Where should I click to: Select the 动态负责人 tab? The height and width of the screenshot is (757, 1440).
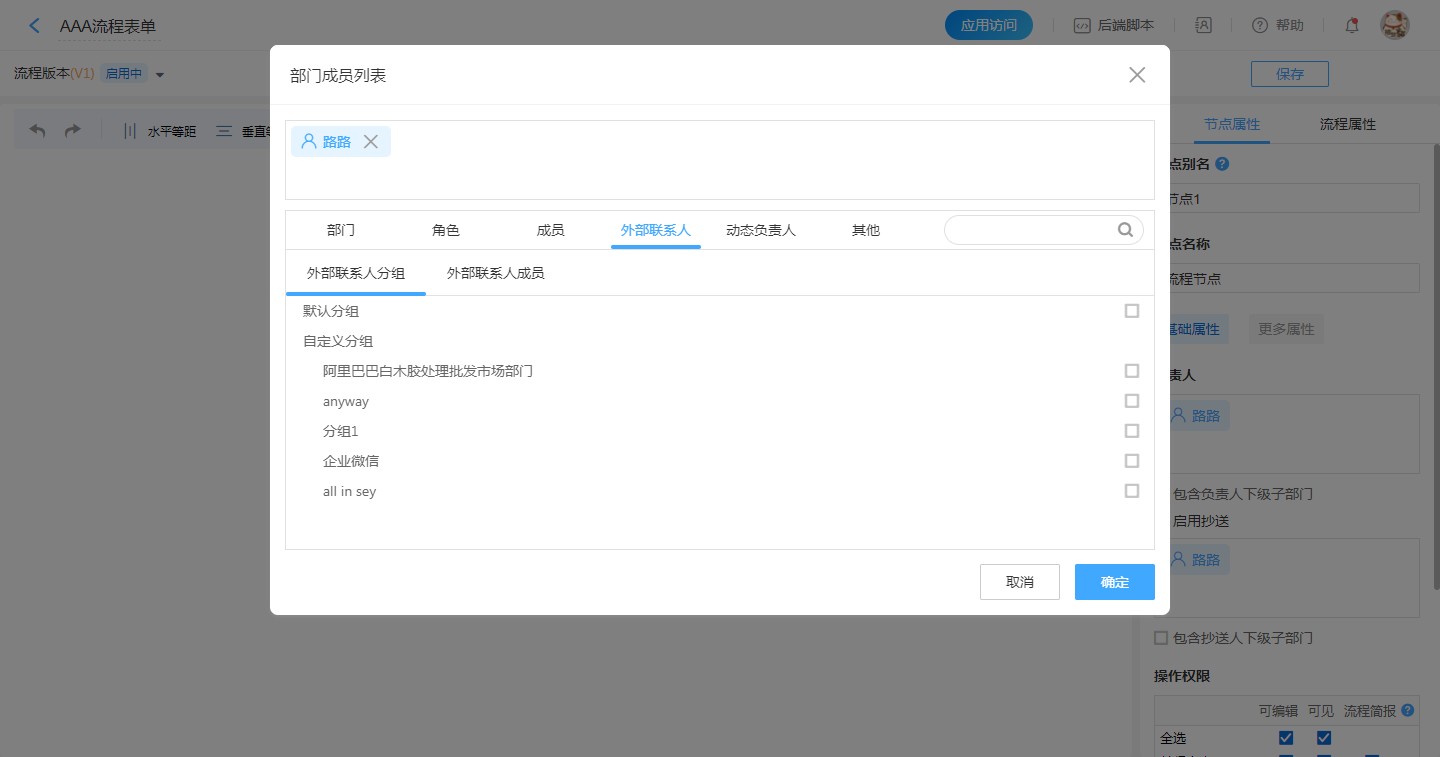point(761,230)
